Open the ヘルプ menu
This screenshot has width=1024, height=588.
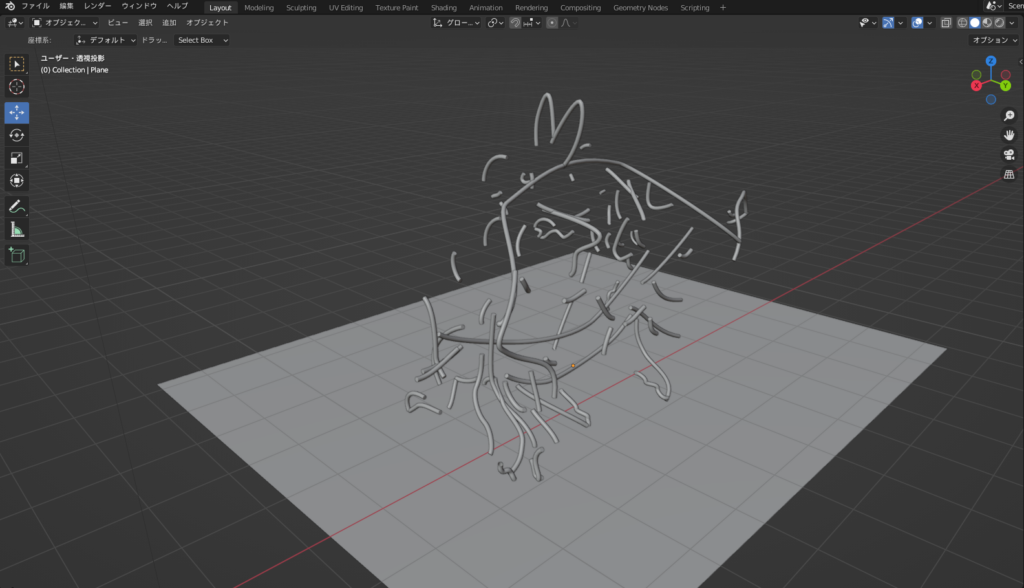(x=177, y=6)
